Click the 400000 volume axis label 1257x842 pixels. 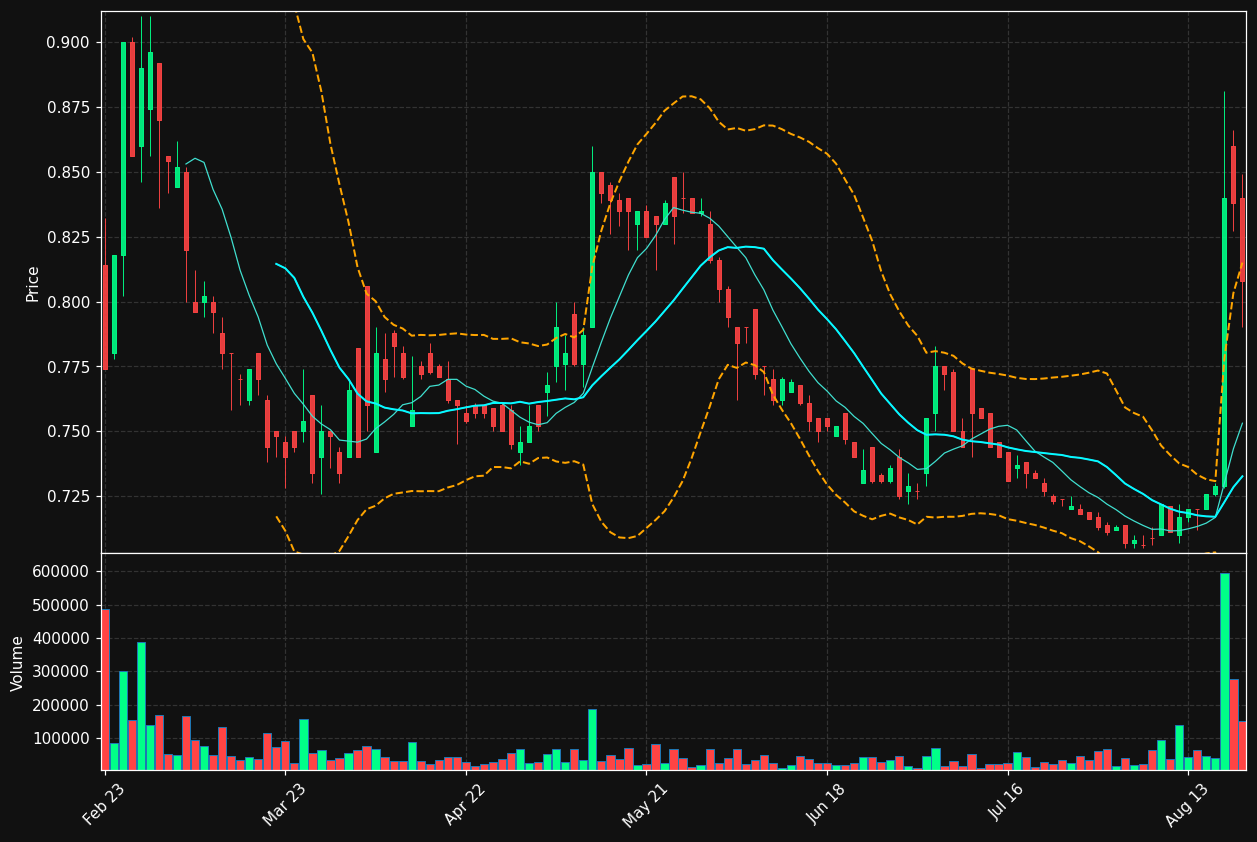click(62, 639)
